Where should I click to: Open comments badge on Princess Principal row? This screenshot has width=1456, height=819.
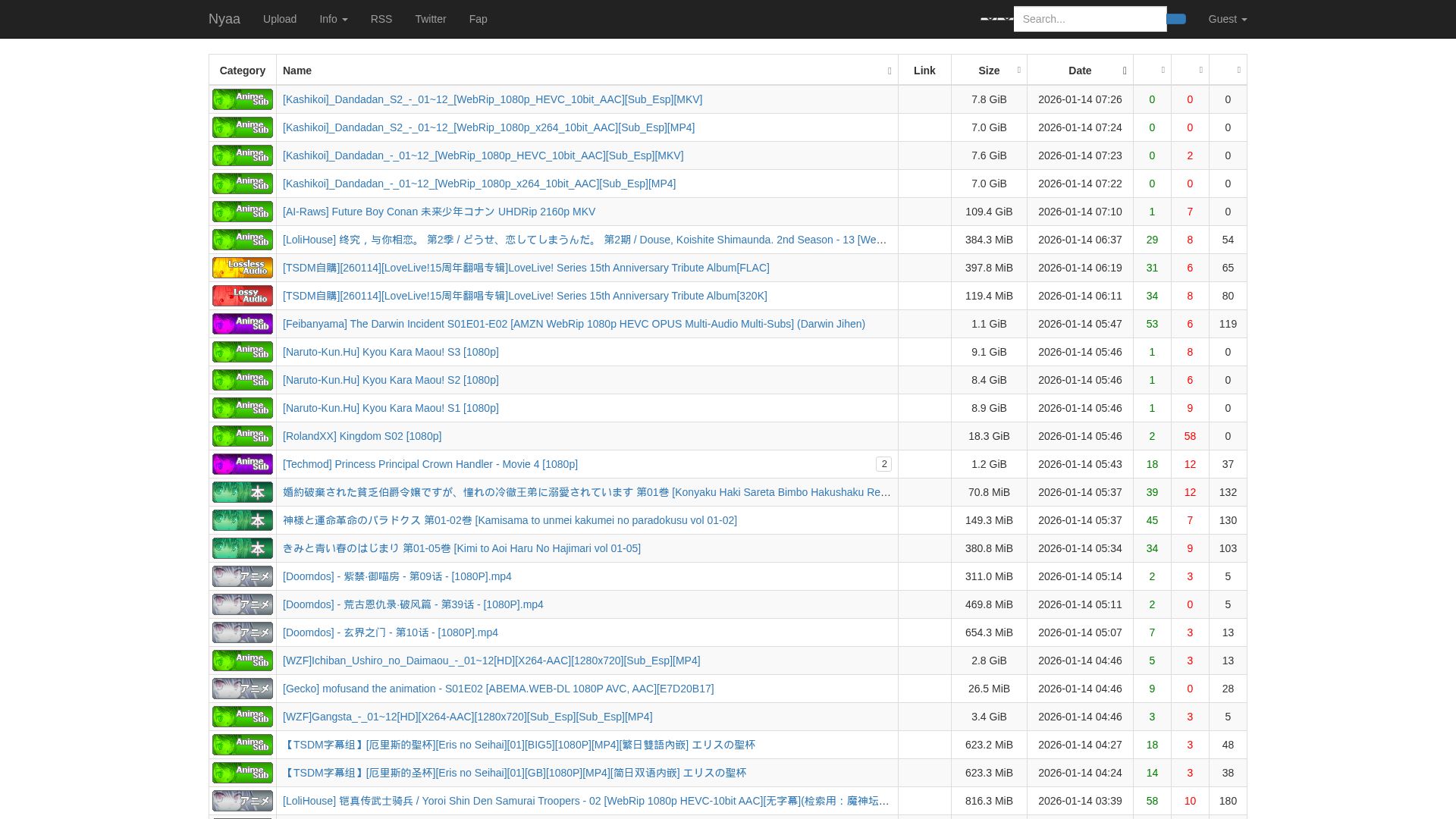coord(883,464)
